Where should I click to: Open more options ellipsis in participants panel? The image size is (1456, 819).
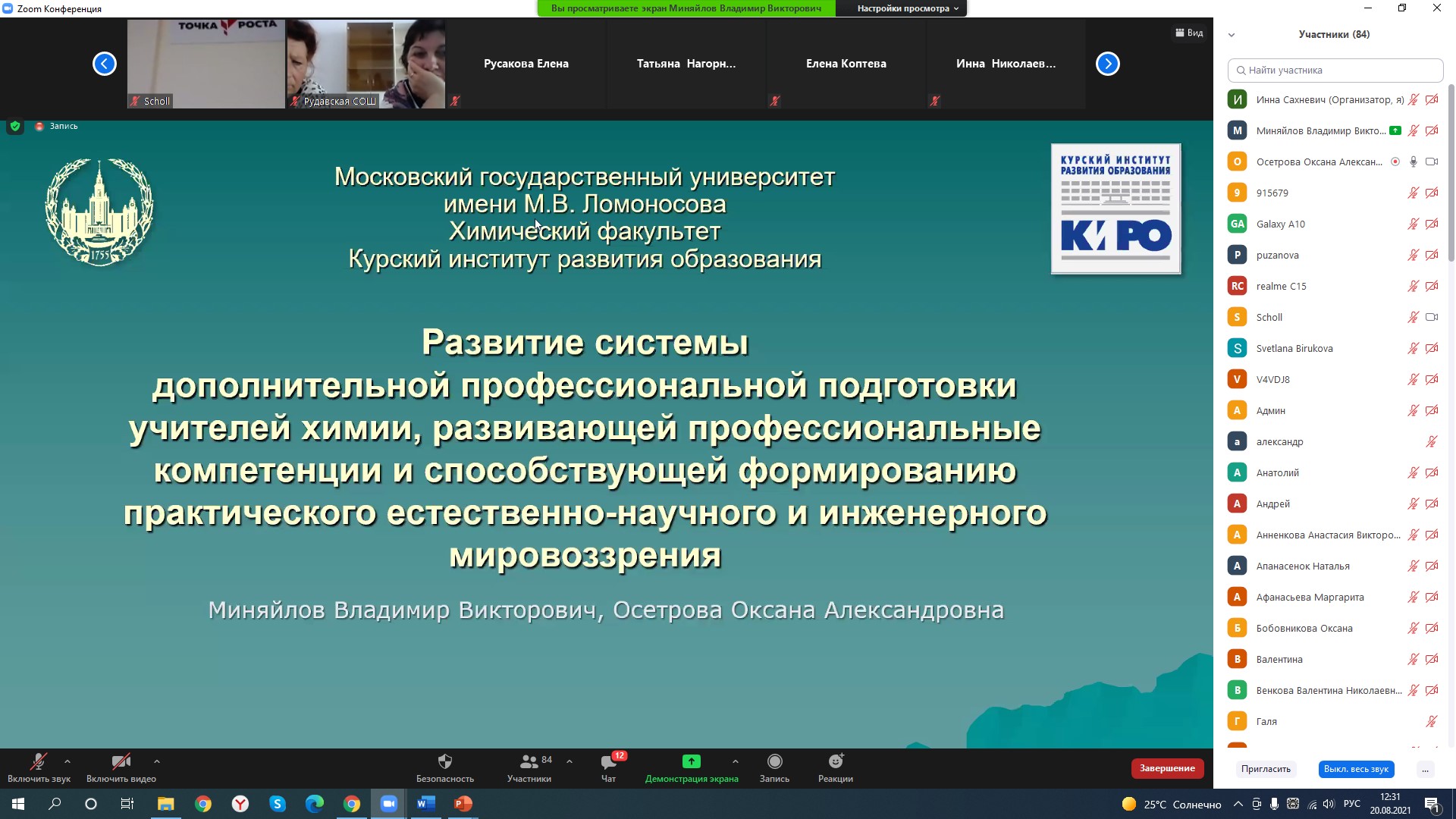click(x=1425, y=769)
